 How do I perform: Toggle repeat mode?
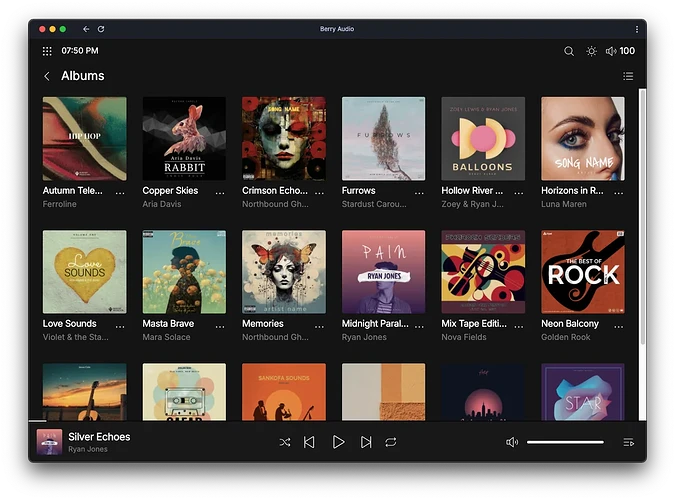[391, 442]
